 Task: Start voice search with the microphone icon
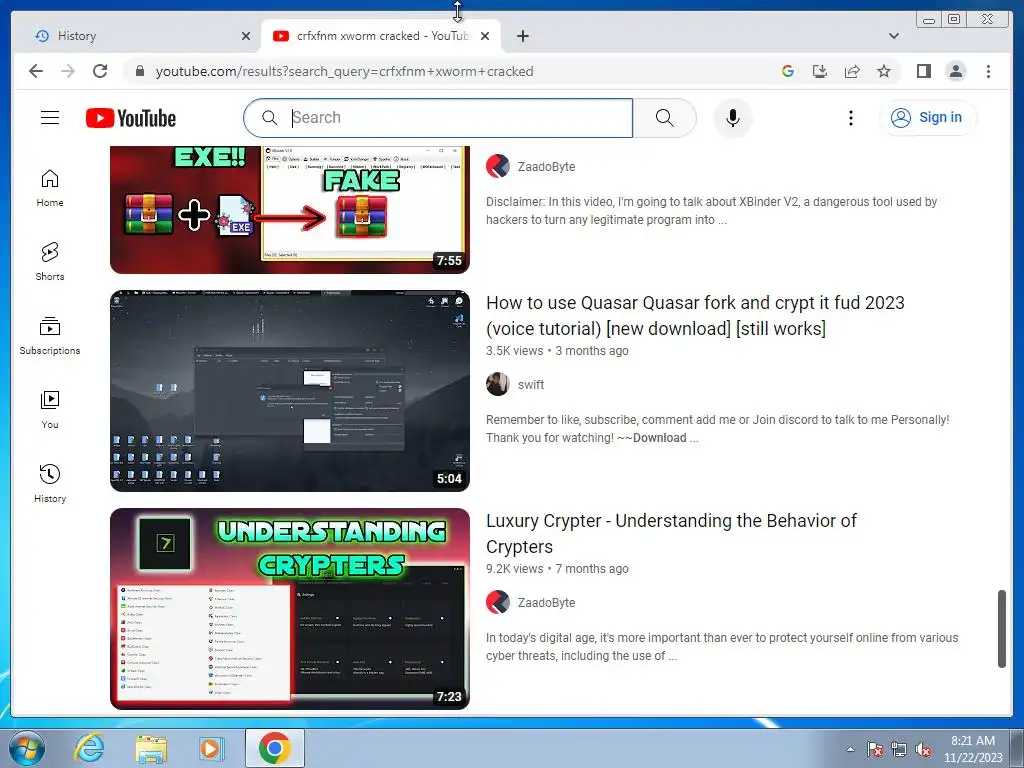coord(733,118)
